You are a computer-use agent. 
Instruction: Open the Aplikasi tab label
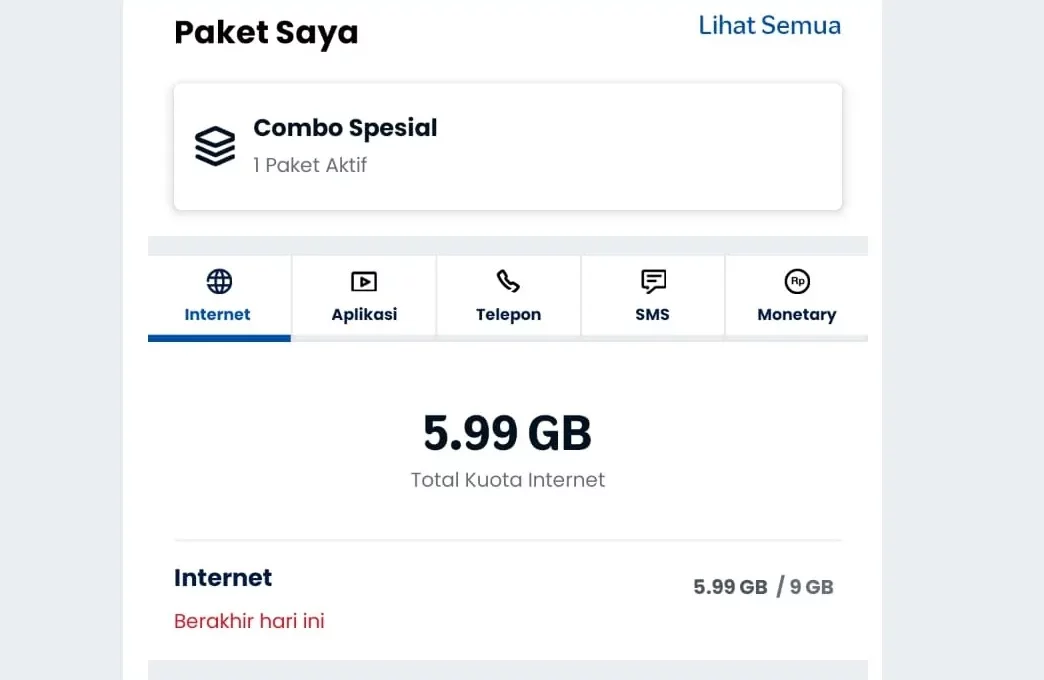click(364, 314)
